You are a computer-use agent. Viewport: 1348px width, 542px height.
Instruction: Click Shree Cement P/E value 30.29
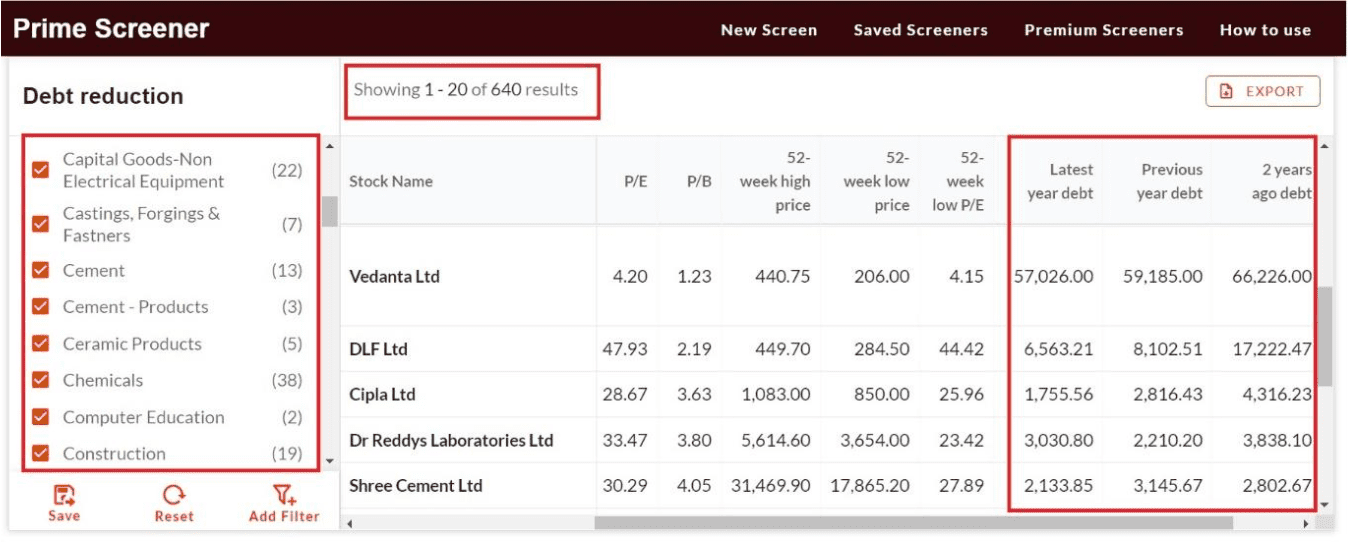625,486
